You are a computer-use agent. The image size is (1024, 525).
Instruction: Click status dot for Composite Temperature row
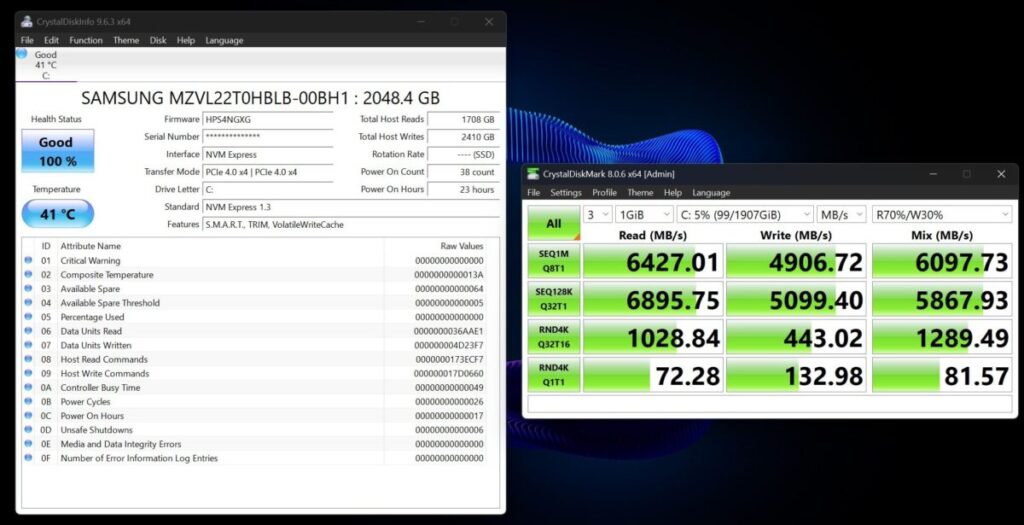[x=28, y=274]
